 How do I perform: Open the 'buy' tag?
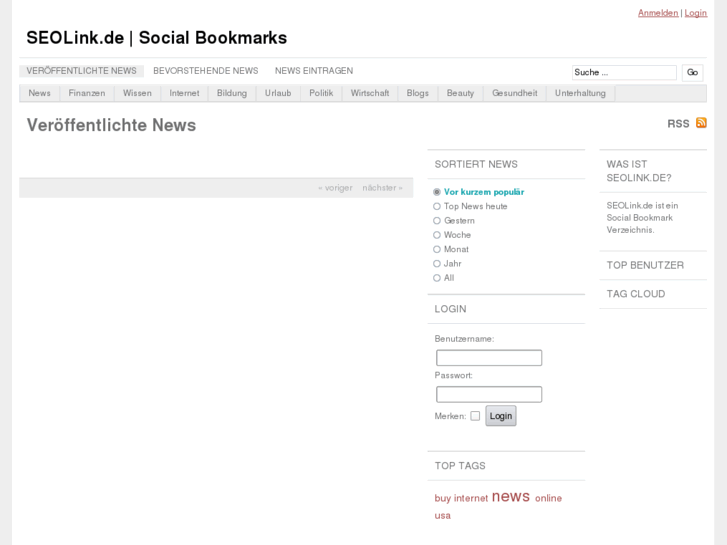point(443,499)
